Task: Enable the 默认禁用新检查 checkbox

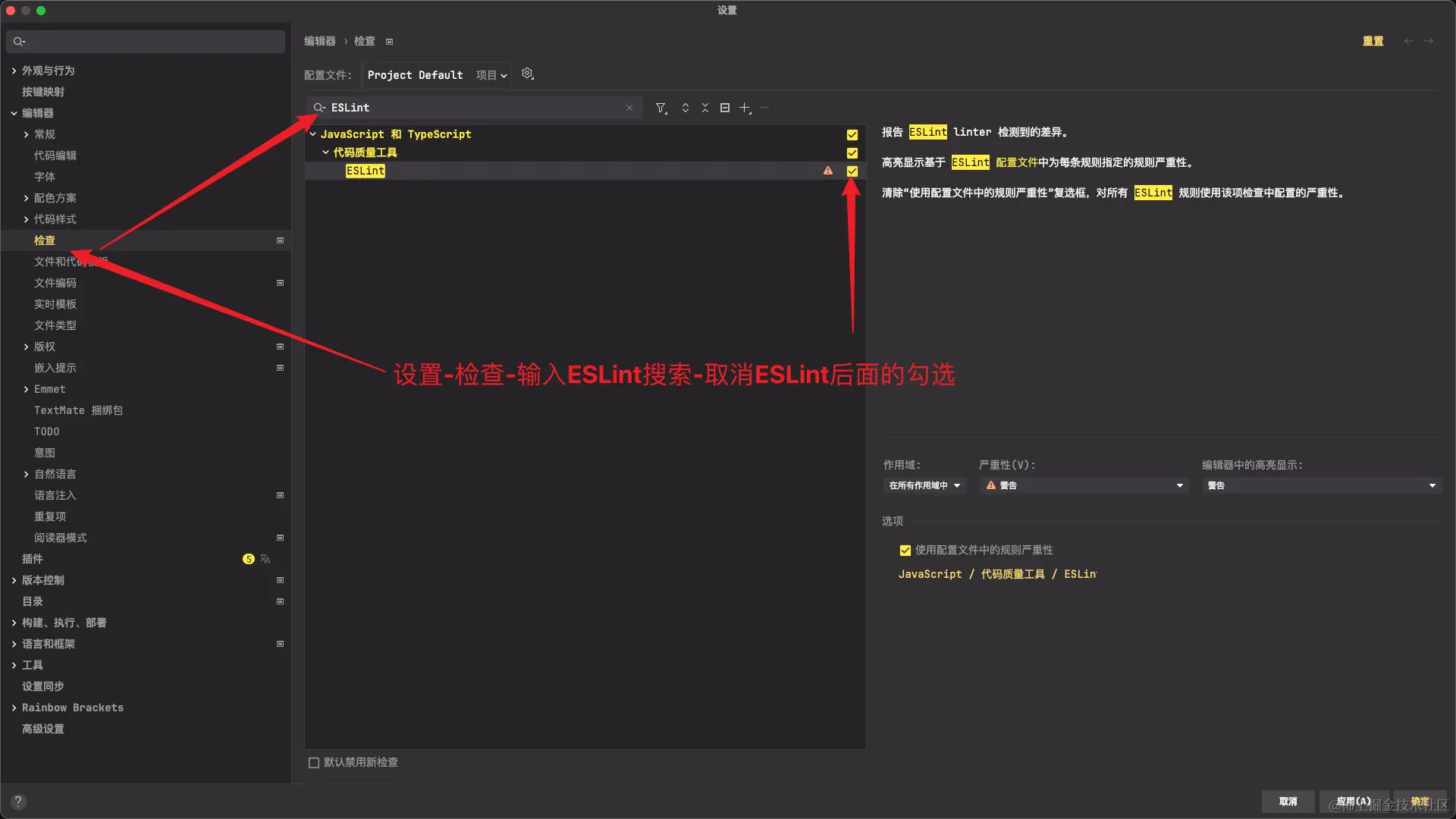Action: point(314,763)
